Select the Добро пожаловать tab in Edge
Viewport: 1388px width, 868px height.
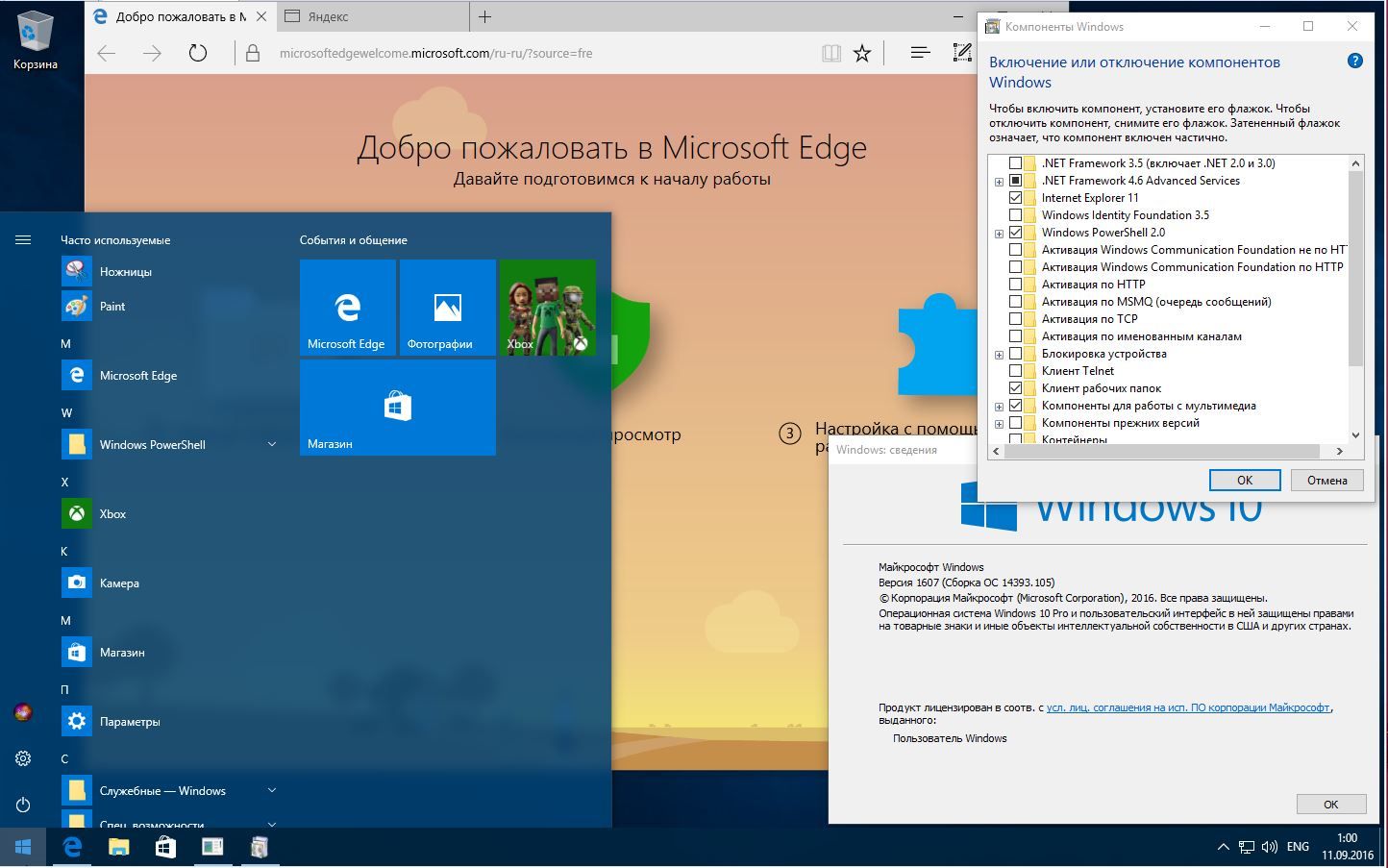click(181, 16)
